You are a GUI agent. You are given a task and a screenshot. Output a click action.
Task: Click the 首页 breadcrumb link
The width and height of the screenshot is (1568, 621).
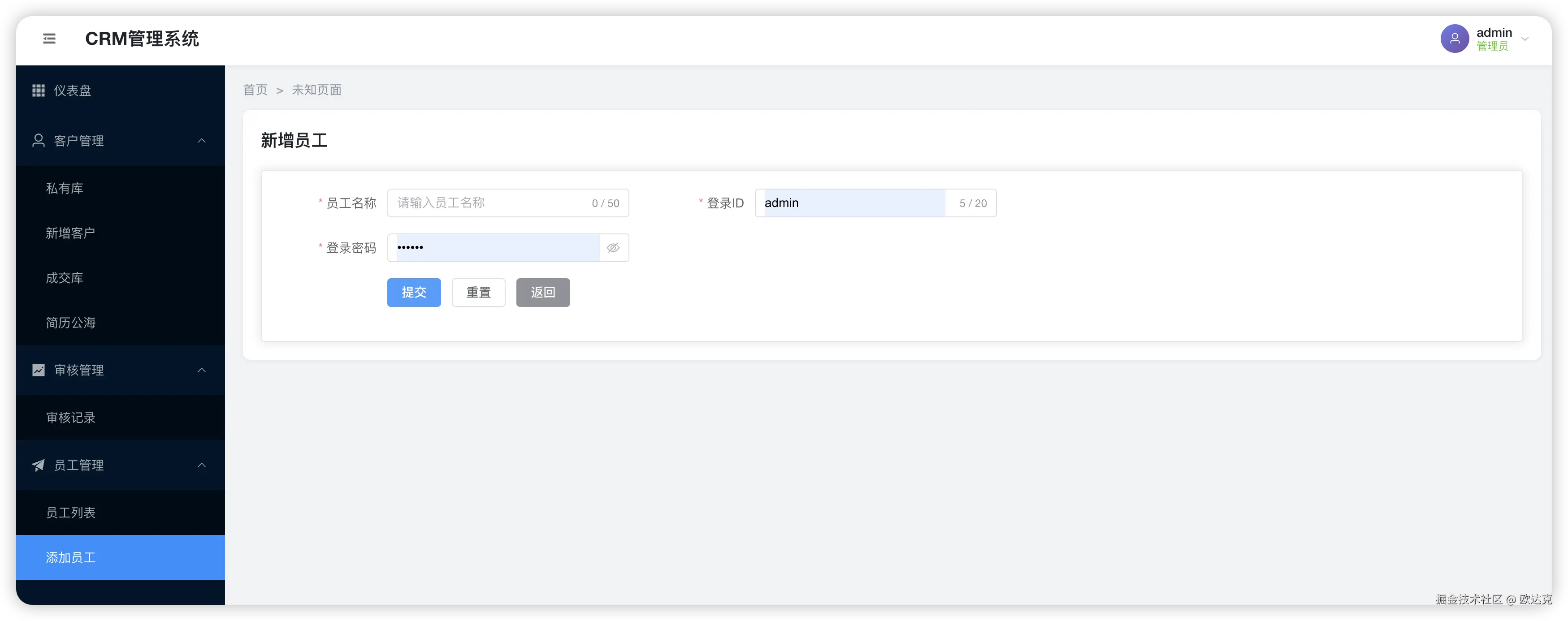click(x=255, y=90)
